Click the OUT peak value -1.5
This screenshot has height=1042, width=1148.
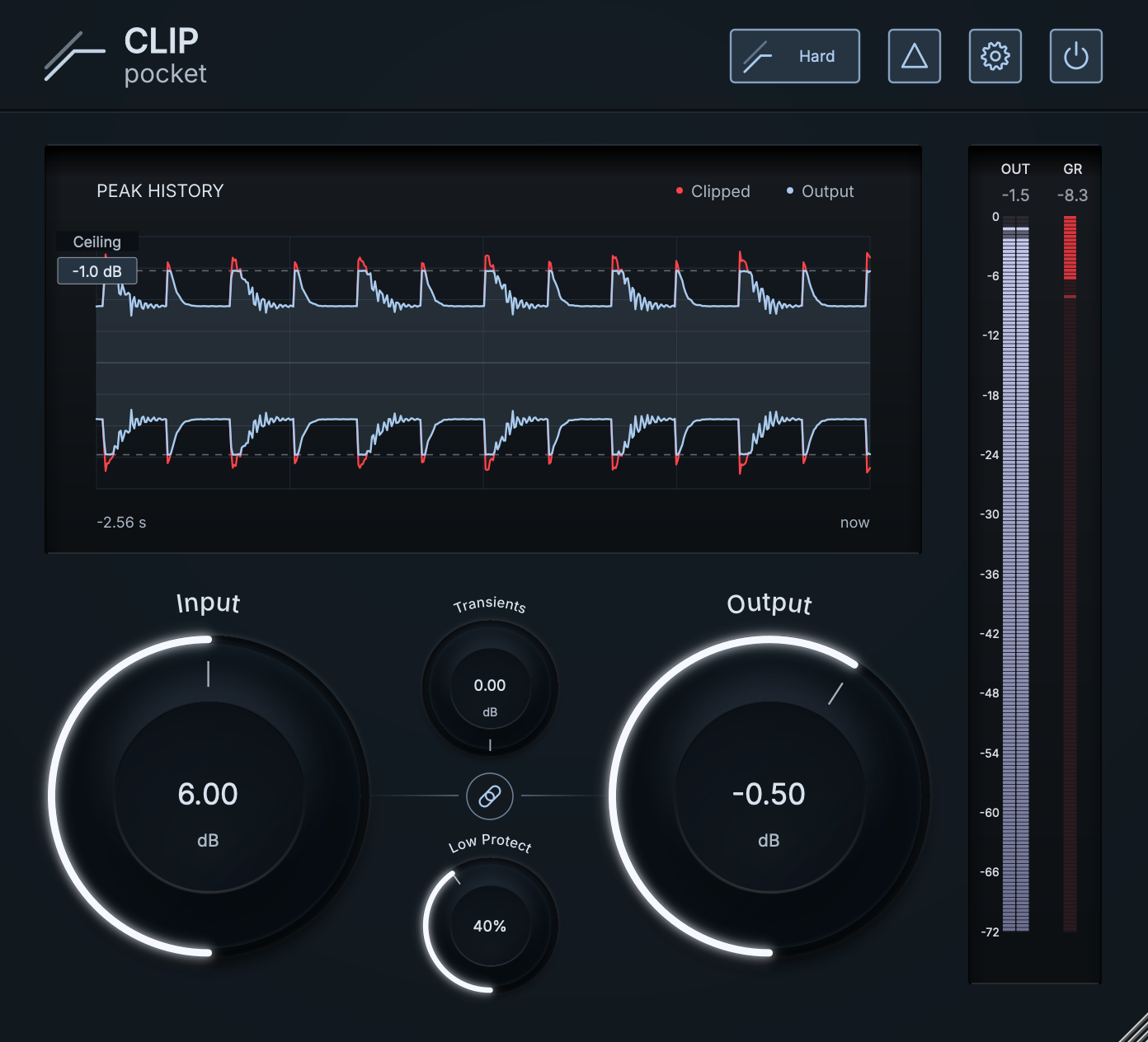coord(1015,195)
